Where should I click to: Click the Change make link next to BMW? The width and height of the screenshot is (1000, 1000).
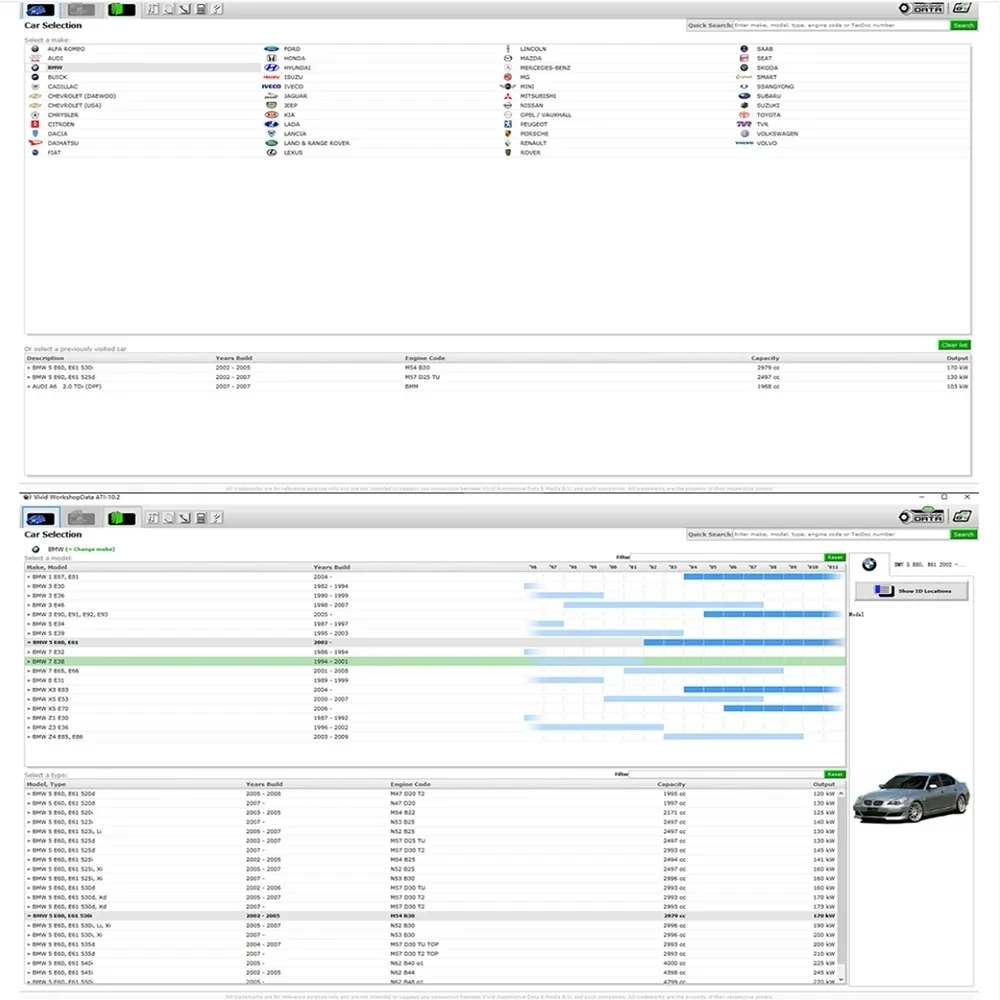point(90,549)
